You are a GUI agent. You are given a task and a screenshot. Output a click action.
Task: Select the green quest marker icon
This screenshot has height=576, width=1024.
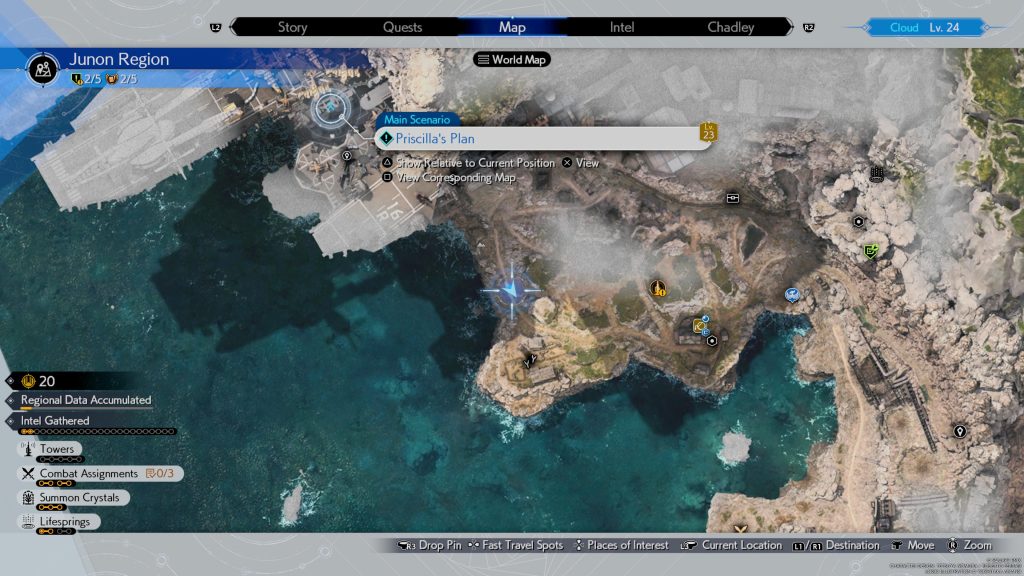coord(871,251)
